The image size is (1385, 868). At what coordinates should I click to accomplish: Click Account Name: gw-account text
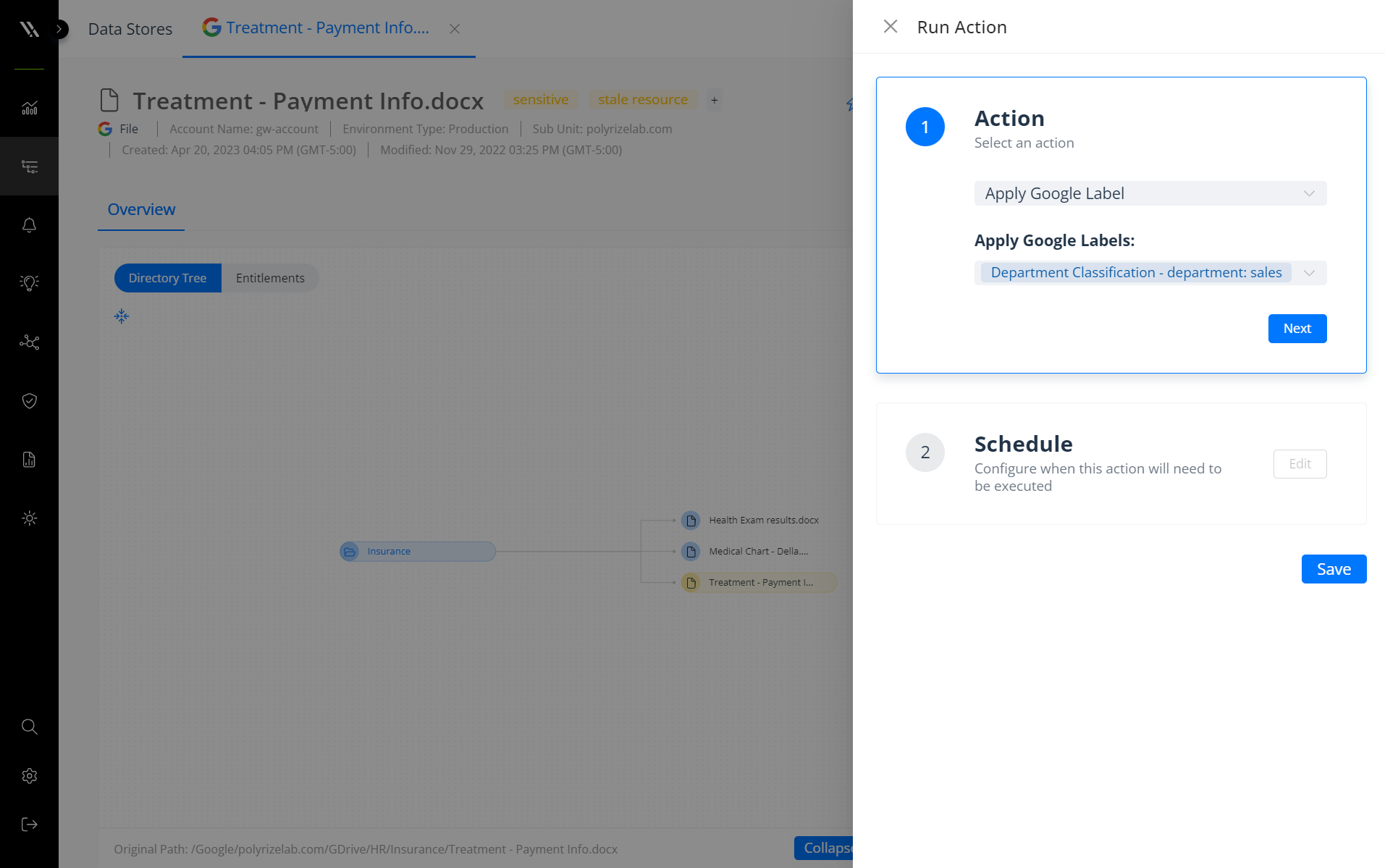(243, 129)
